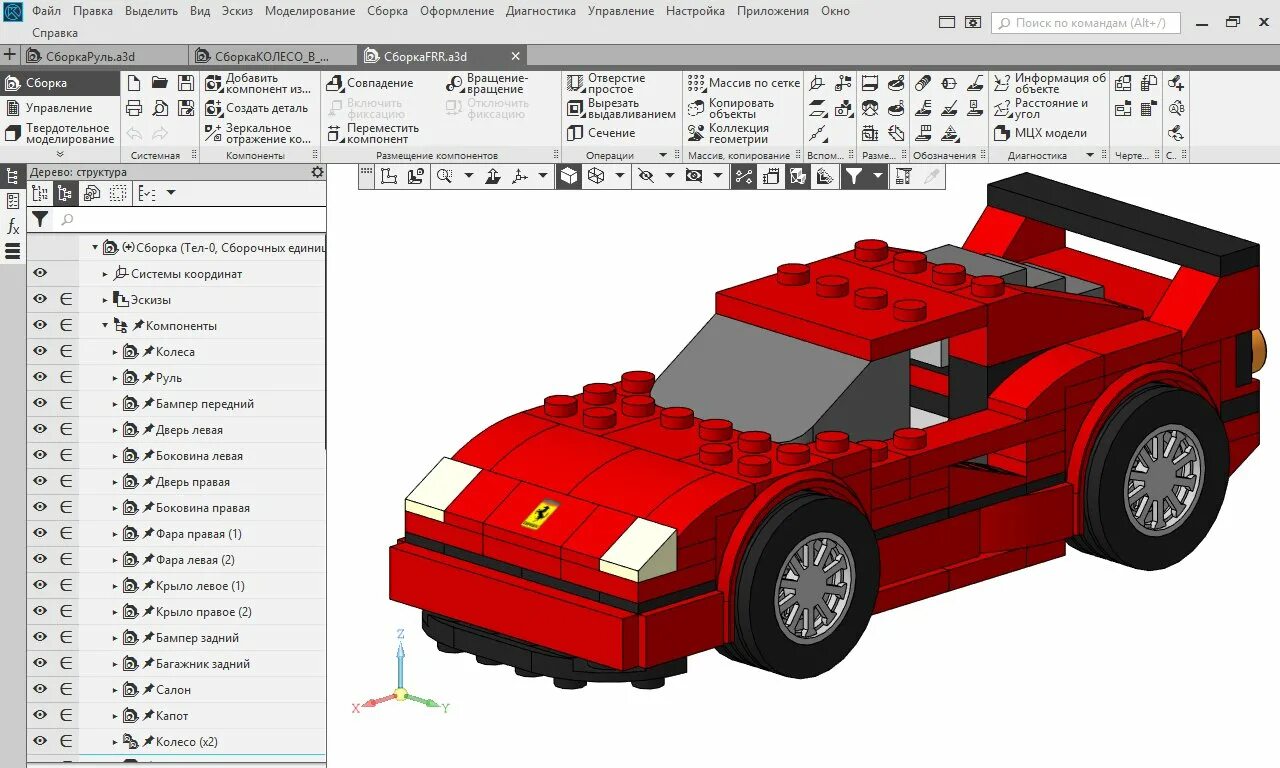Select Массив по сетке tool
The height and width of the screenshot is (768, 1280).
(744, 83)
